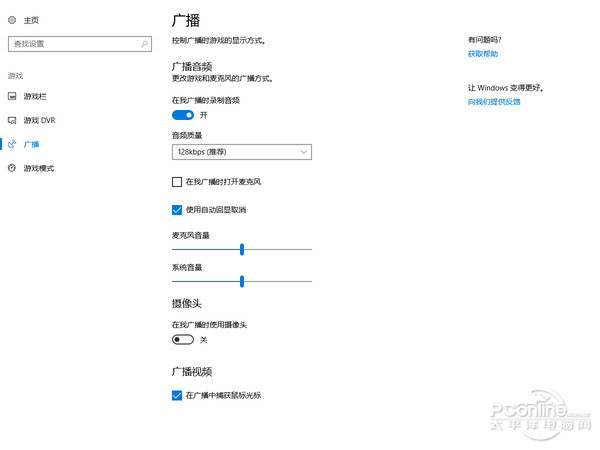Click the search magnifier icon
This screenshot has height=450, width=600.
144,44
